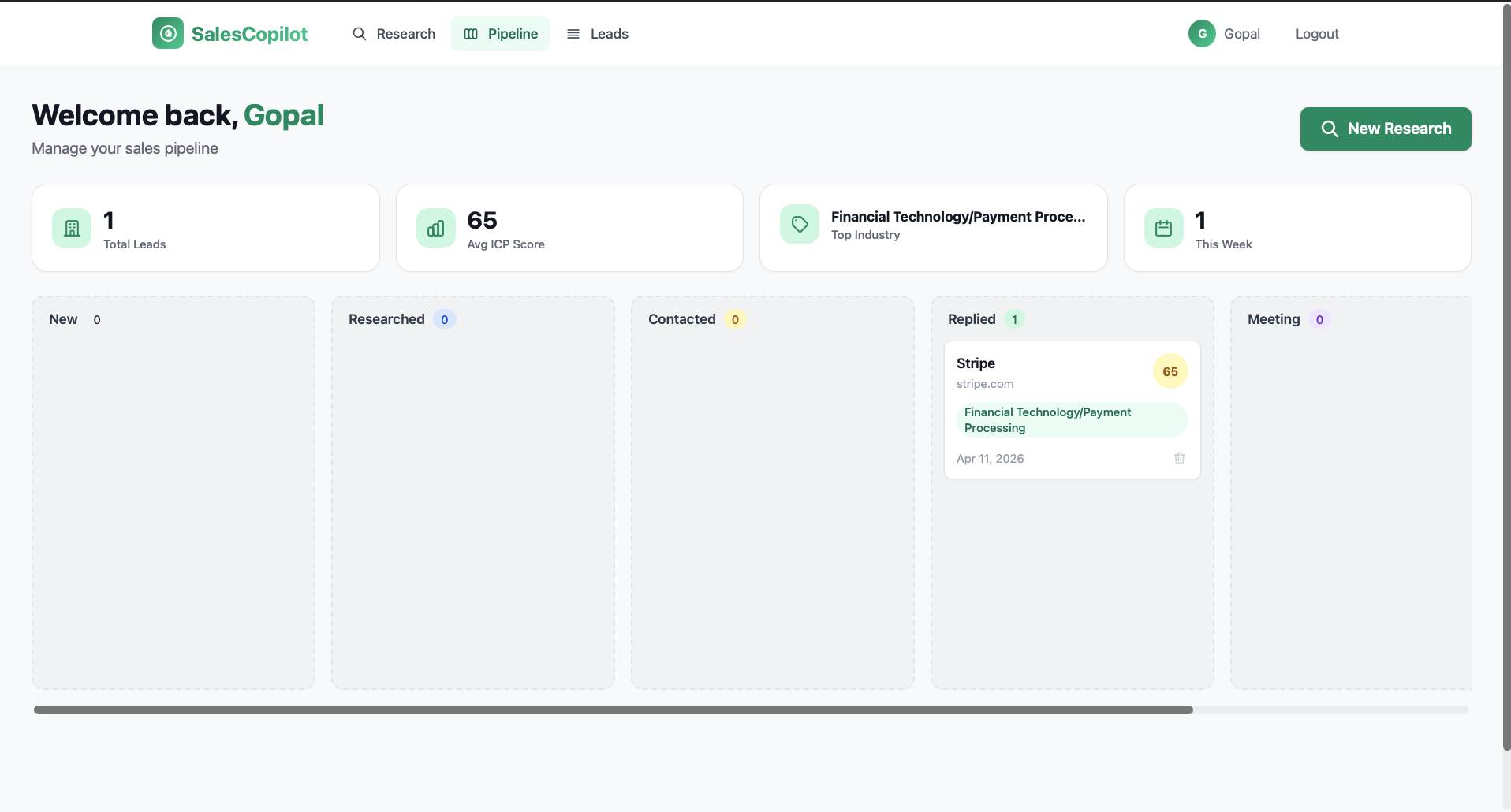
Task: Click the Leads list icon
Action: coord(574,34)
